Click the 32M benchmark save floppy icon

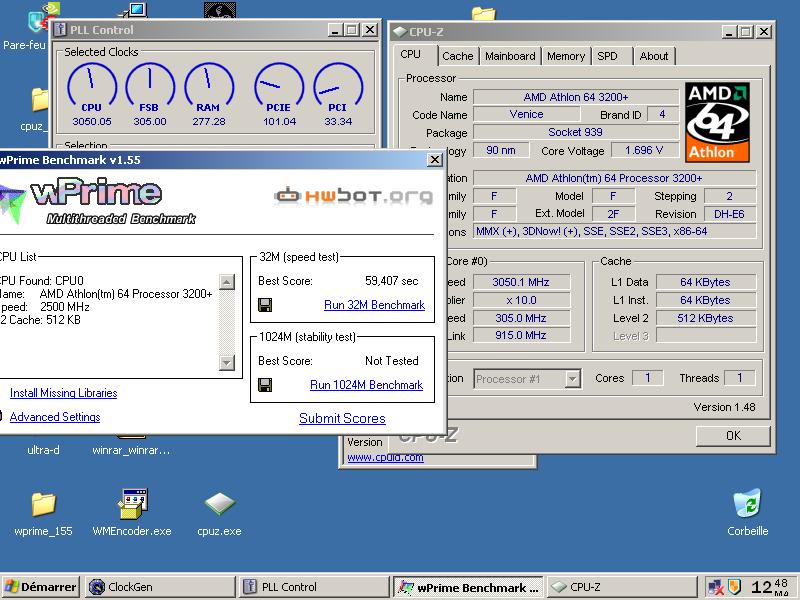click(265, 305)
